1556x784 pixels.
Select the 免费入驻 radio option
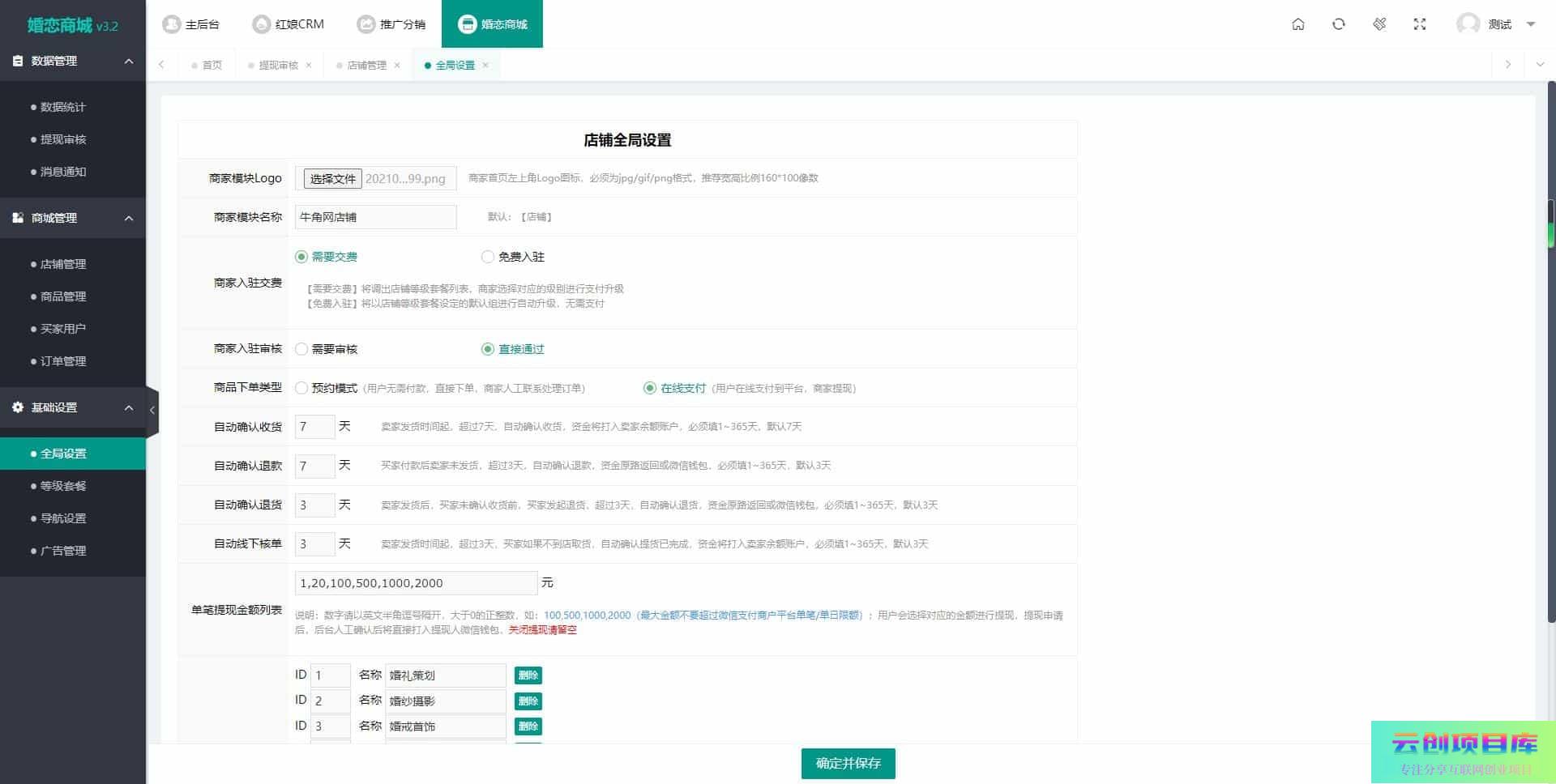tap(487, 257)
